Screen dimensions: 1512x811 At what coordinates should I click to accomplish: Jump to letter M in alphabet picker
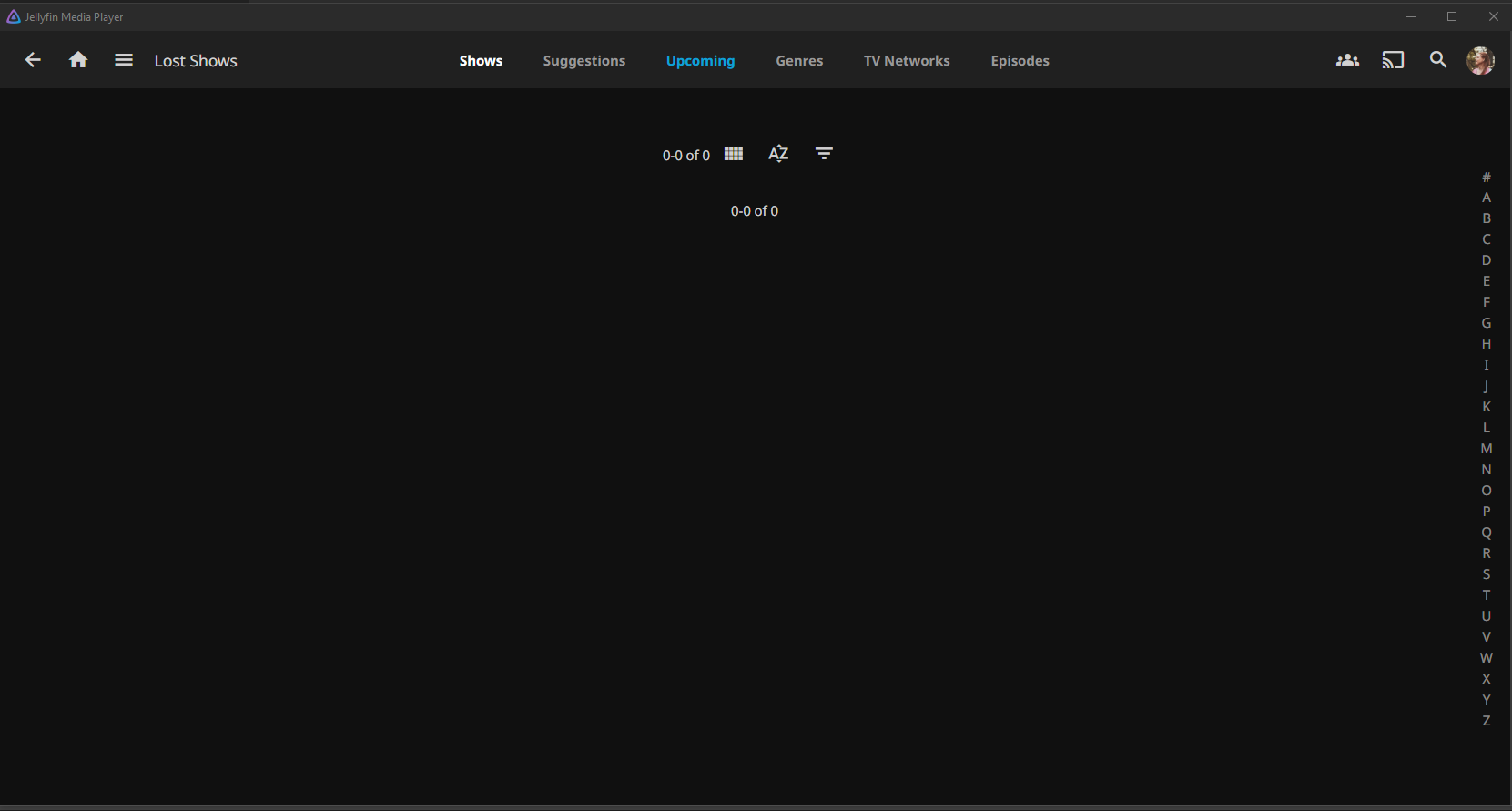(x=1487, y=449)
